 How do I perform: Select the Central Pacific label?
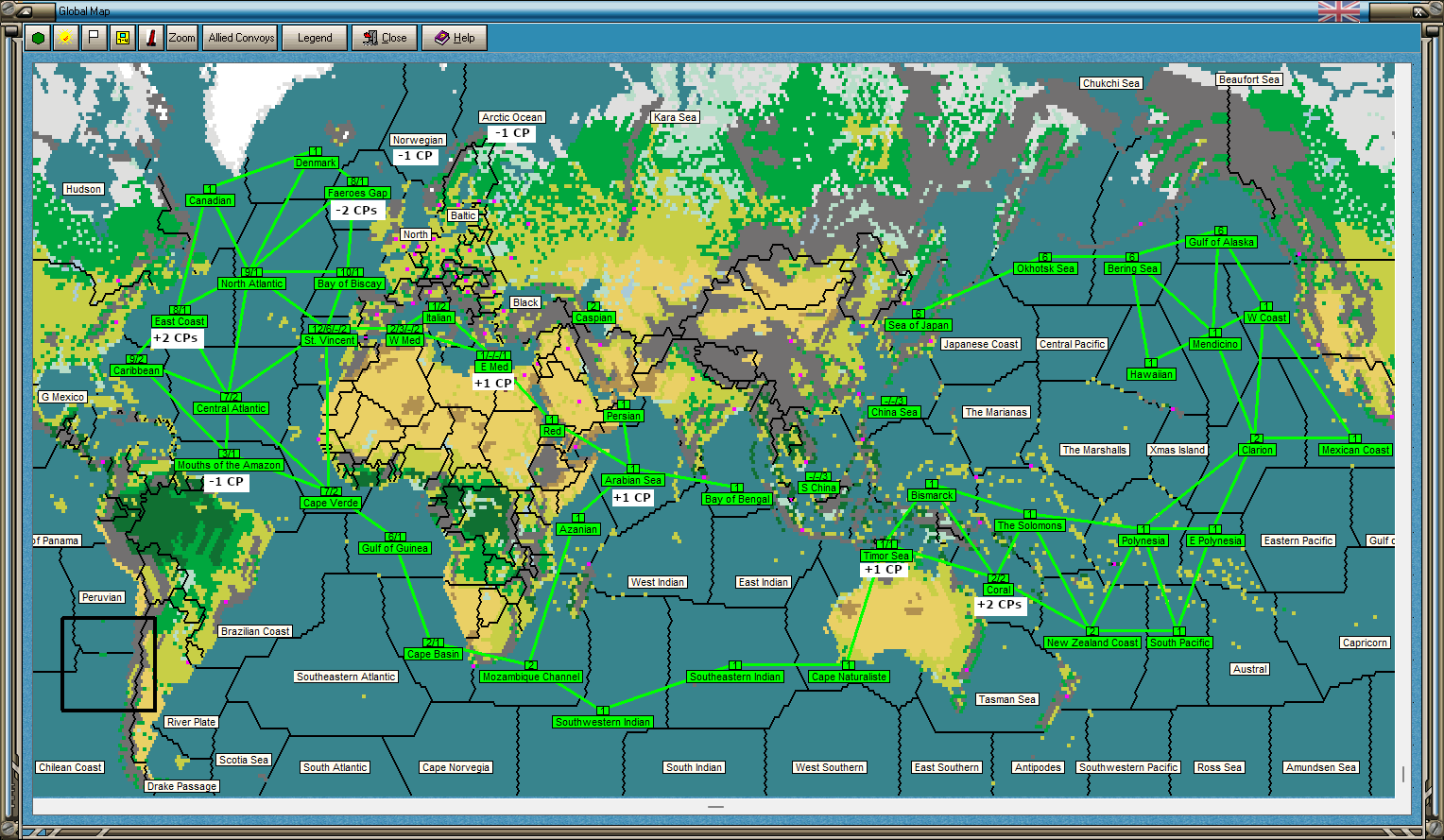click(x=1072, y=344)
